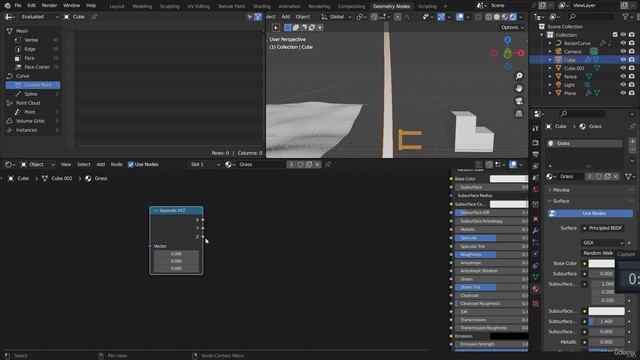640x360 pixels.
Task: Open the Window menu
Action: (x=71, y=6)
